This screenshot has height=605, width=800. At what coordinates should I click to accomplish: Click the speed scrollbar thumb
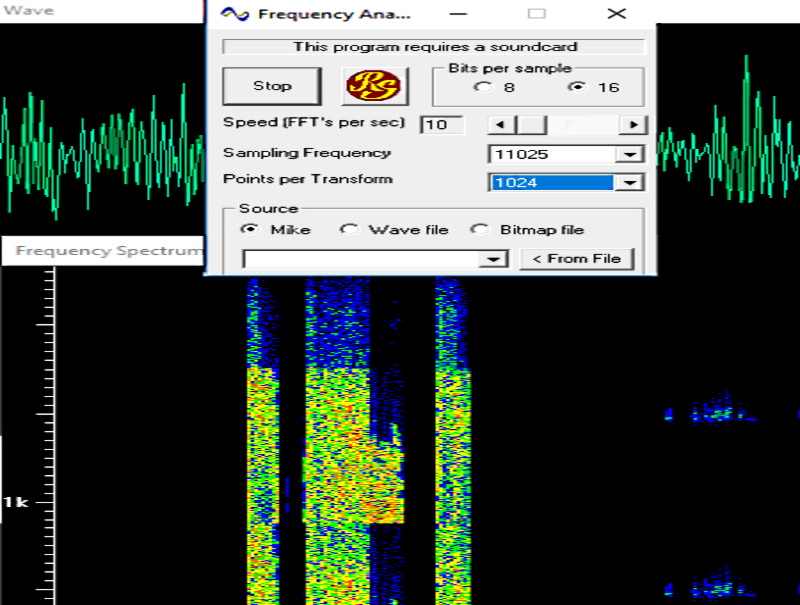pos(532,125)
